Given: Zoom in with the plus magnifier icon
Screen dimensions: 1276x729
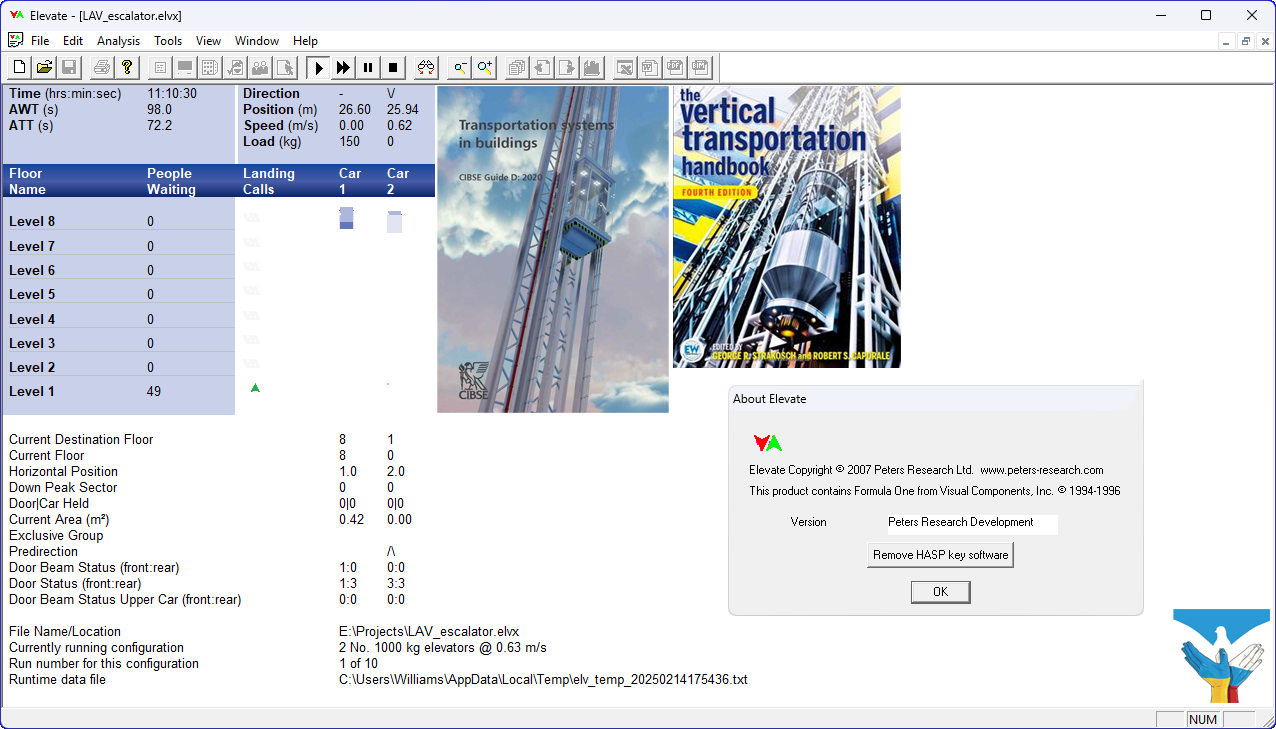Looking at the screenshot, I should (x=485, y=67).
